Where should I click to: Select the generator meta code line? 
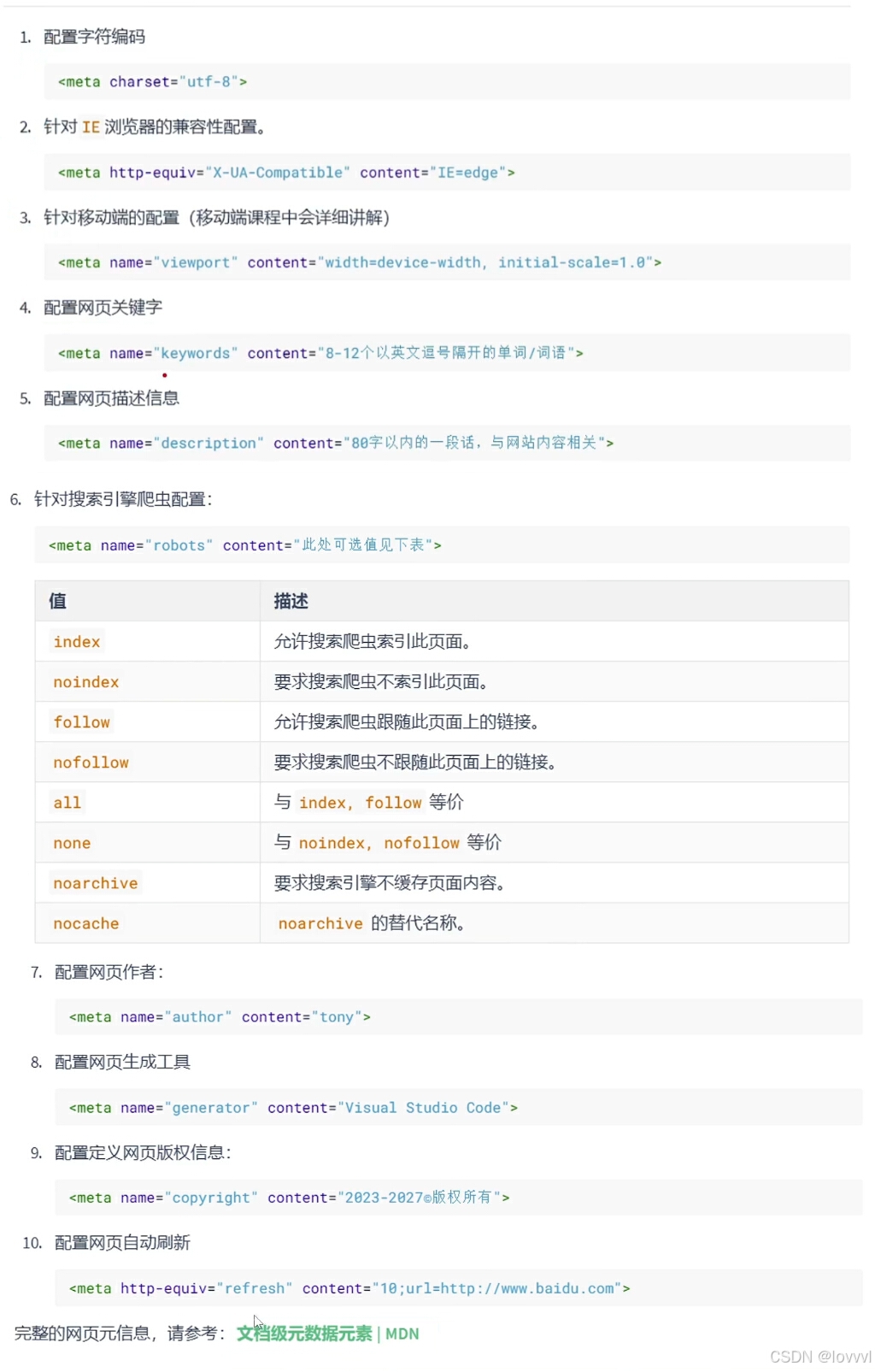coord(459,1108)
